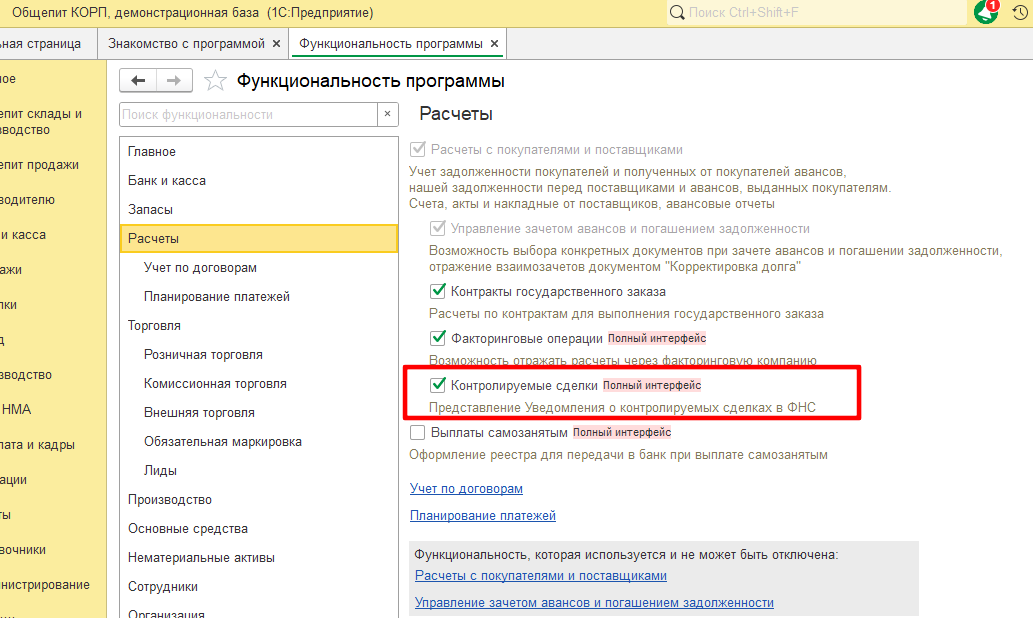Add page to favorites with star icon
This screenshot has width=1033, height=618.
[214, 81]
